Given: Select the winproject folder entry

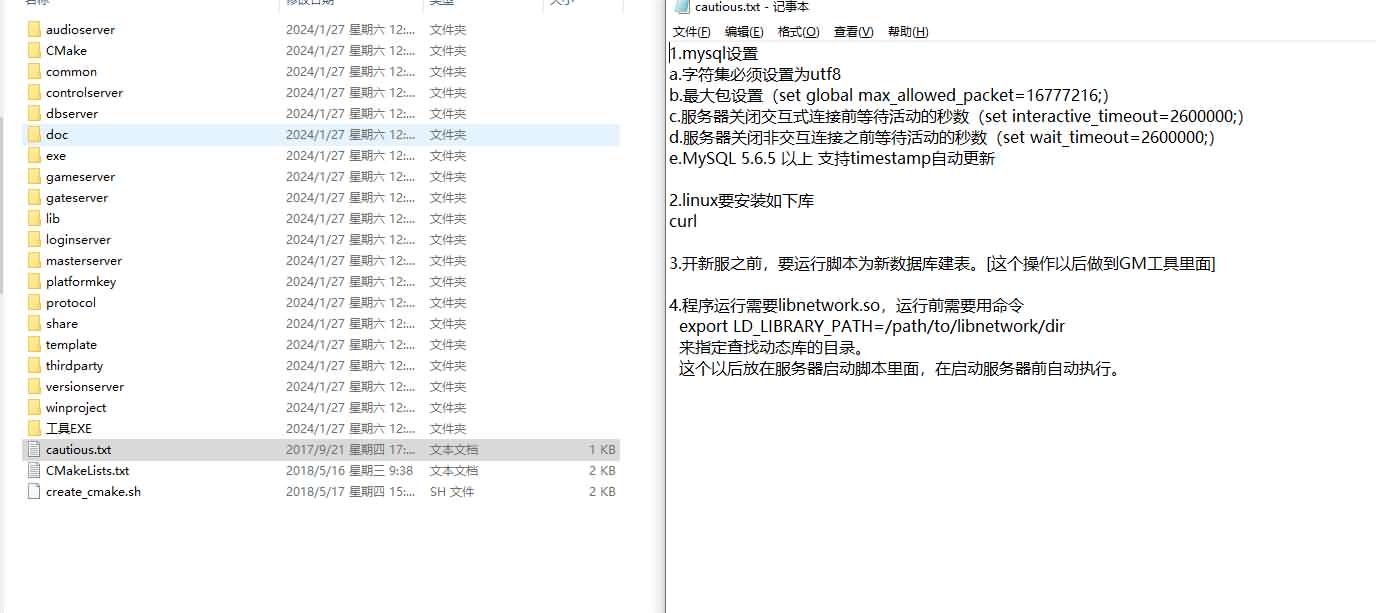Looking at the screenshot, I should (75, 407).
